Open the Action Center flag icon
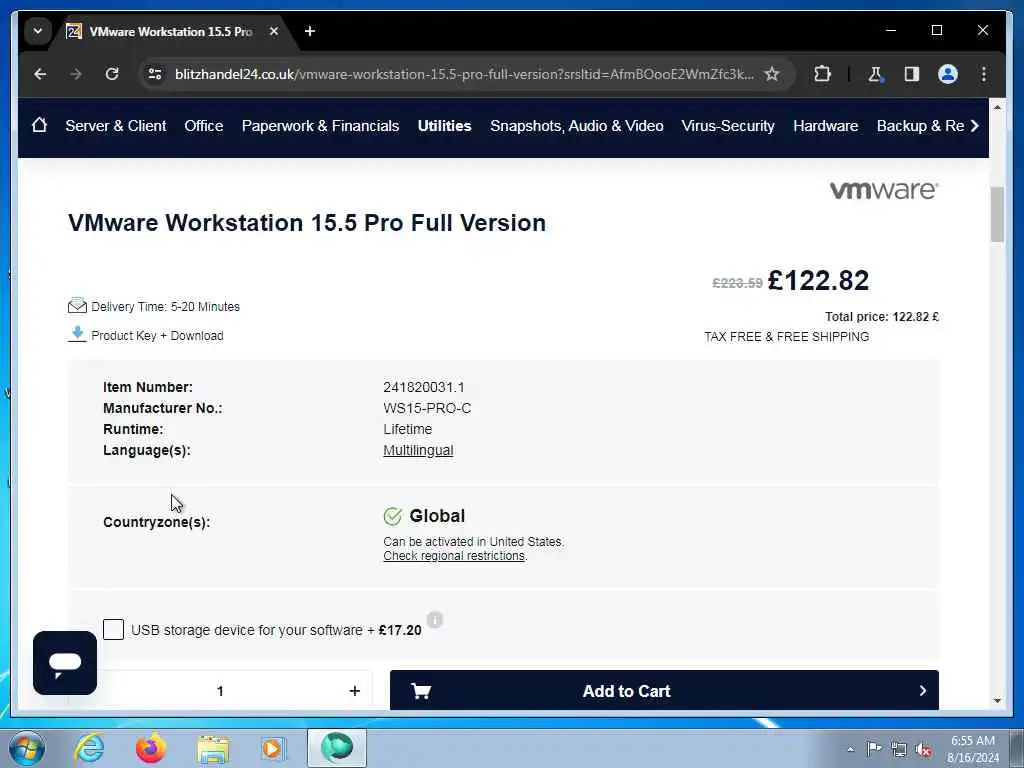The height and width of the screenshot is (768, 1024). [874, 748]
